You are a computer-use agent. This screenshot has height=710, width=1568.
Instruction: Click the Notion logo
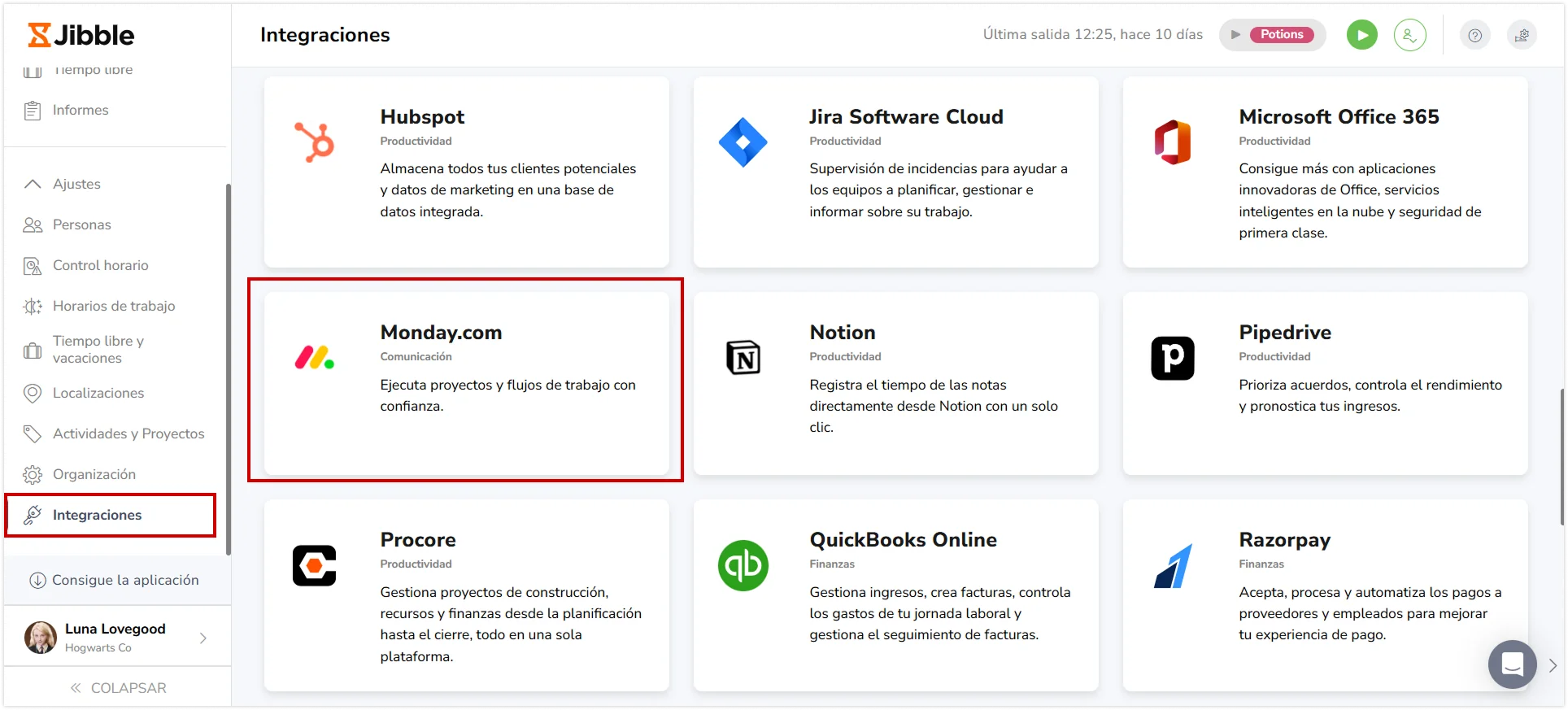pos(743,358)
